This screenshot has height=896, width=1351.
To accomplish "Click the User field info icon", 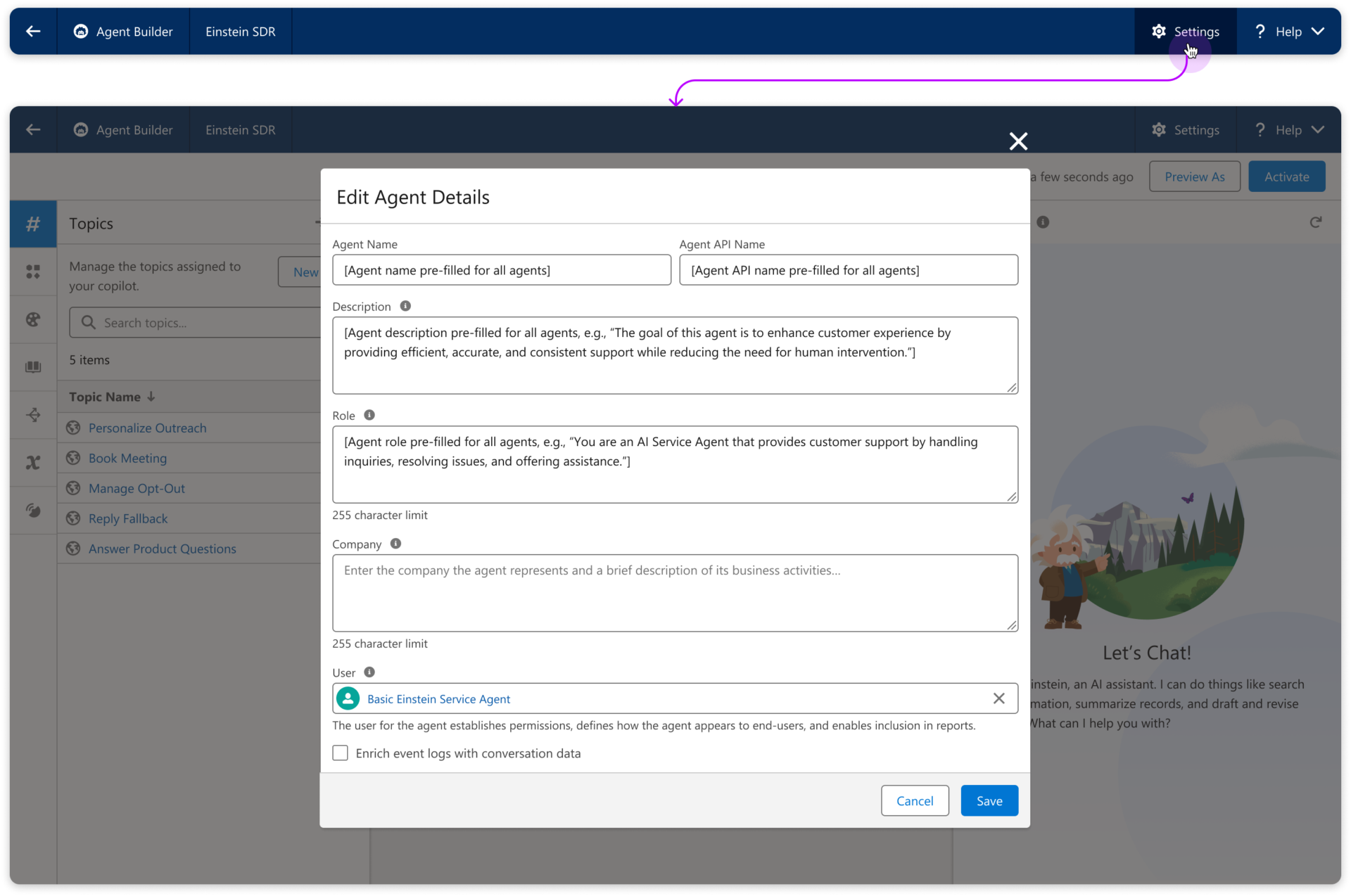I will [369, 672].
